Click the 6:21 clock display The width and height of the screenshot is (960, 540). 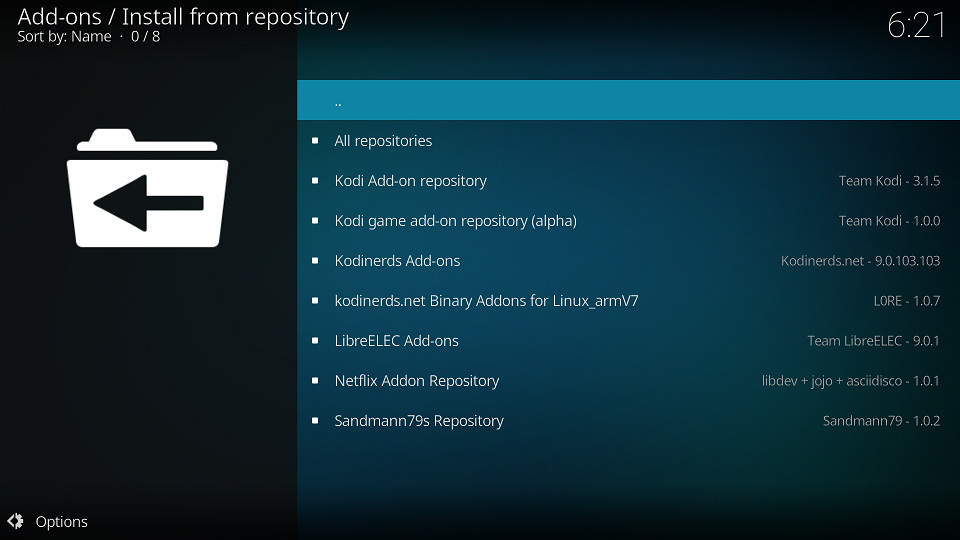[916, 25]
